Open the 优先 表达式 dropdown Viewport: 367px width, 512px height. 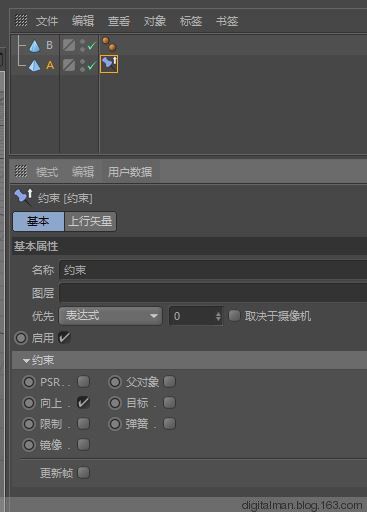point(110,316)
